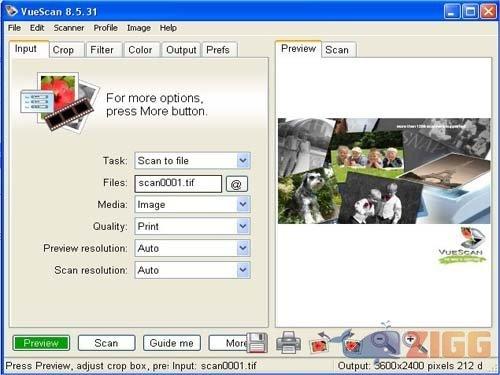Expand the Scan resolution dropdown

(x=192, y=270)
